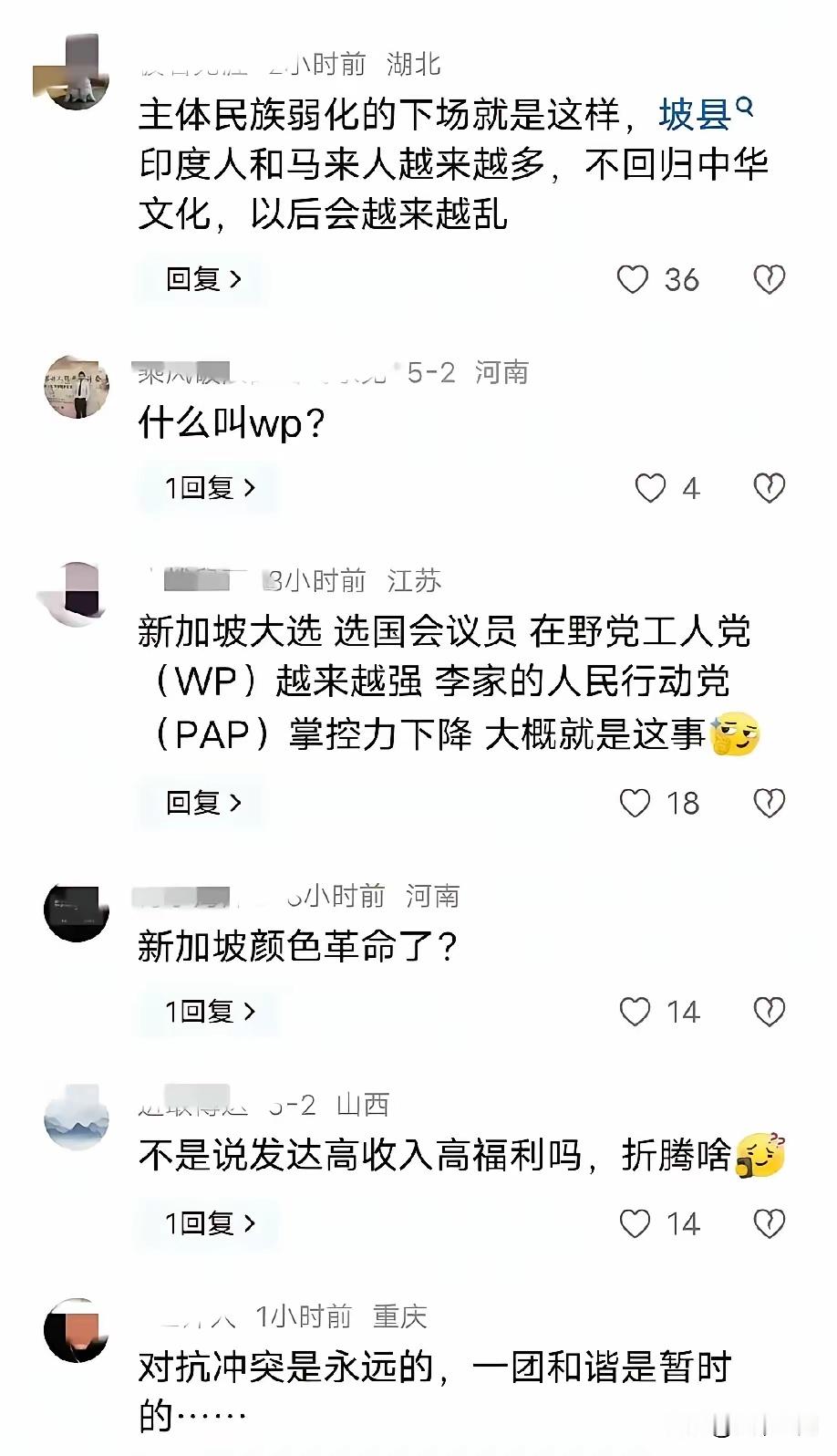Open the 重庆 commenter's avatar profile
Viewport: 837px width, 1456px height.
click(77, 1331)
